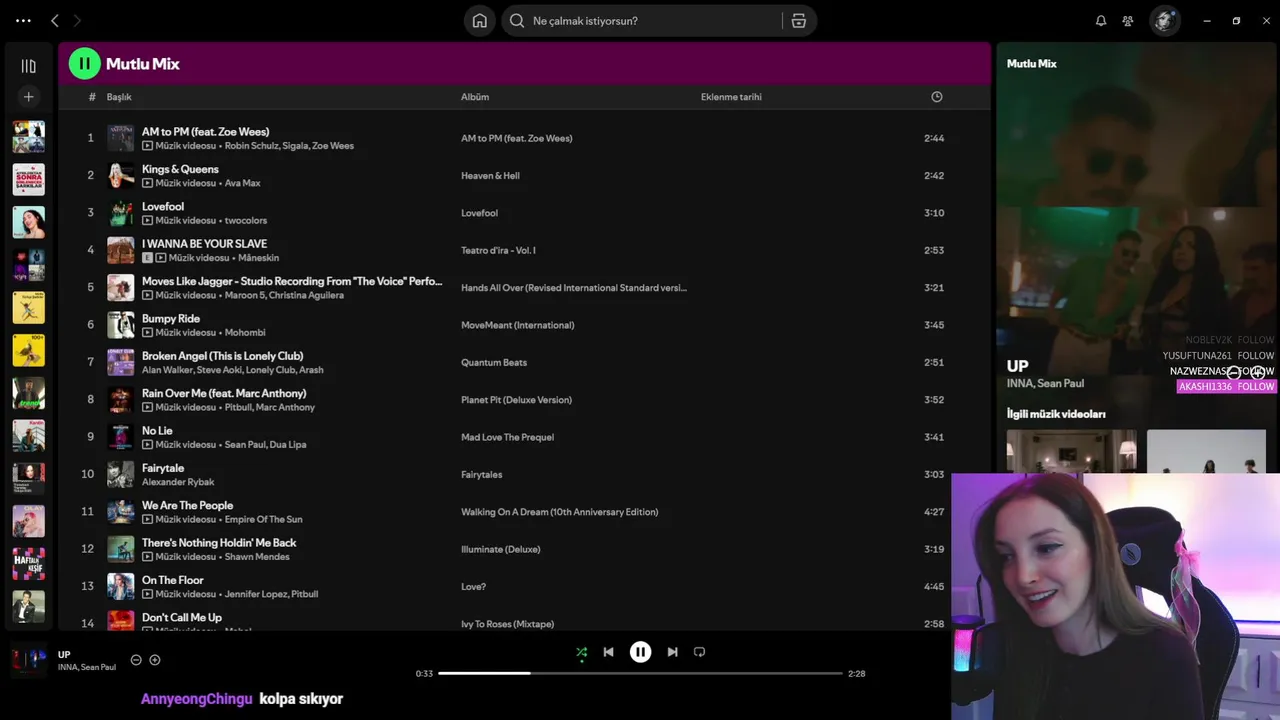Click the plus create playlist icon

click(x=28, y=97)
